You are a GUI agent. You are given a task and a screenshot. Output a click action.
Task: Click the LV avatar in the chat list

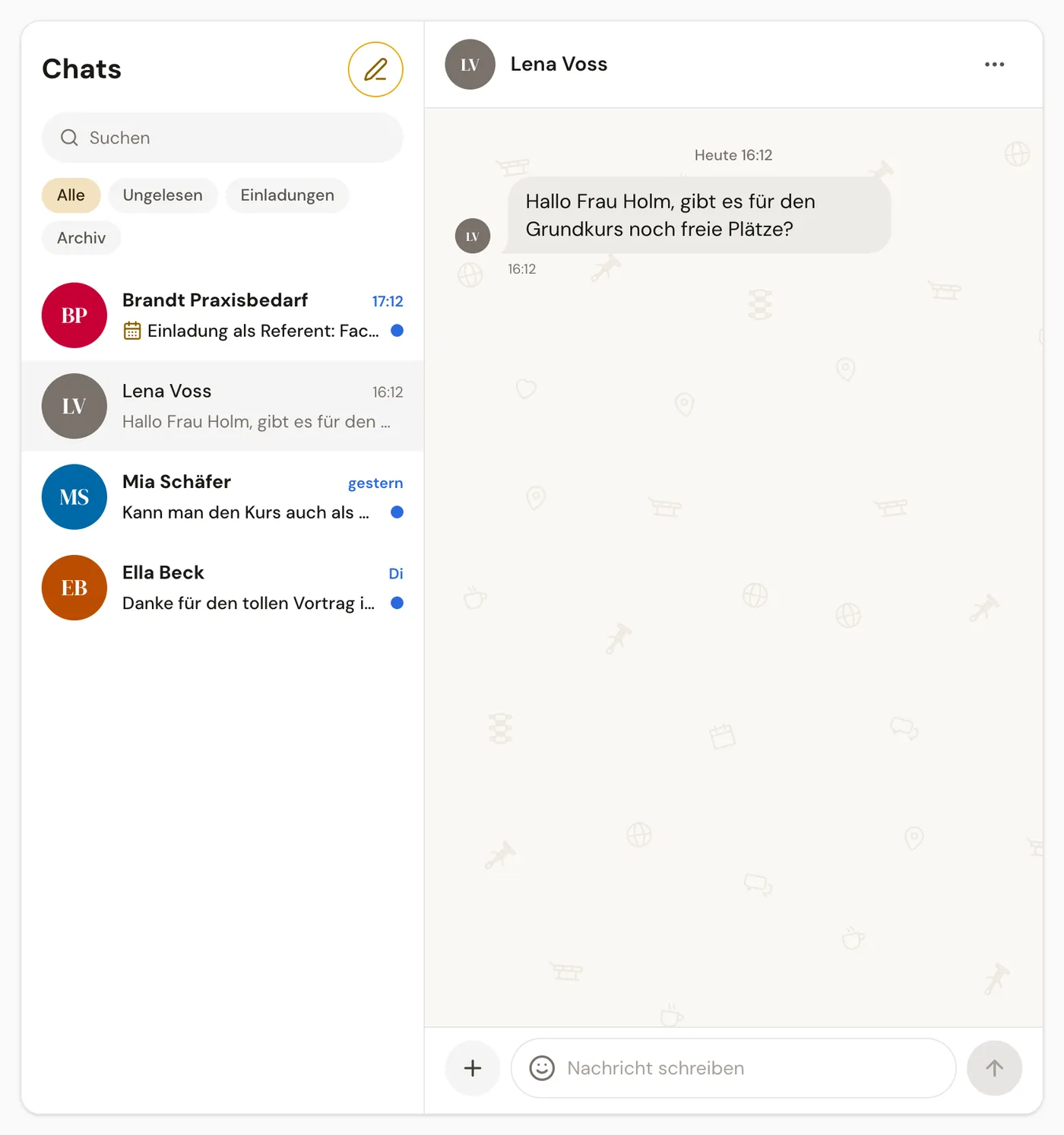pos(74,406)
